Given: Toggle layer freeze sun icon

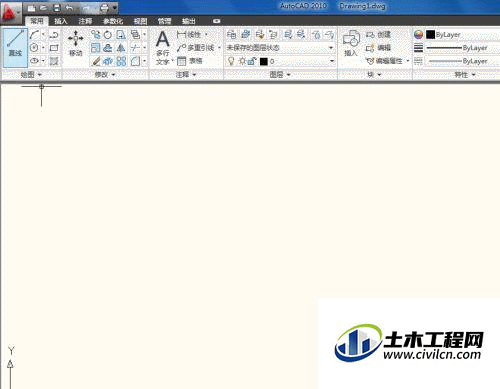Looking at the screenshot, I should (x=242, y=61).
